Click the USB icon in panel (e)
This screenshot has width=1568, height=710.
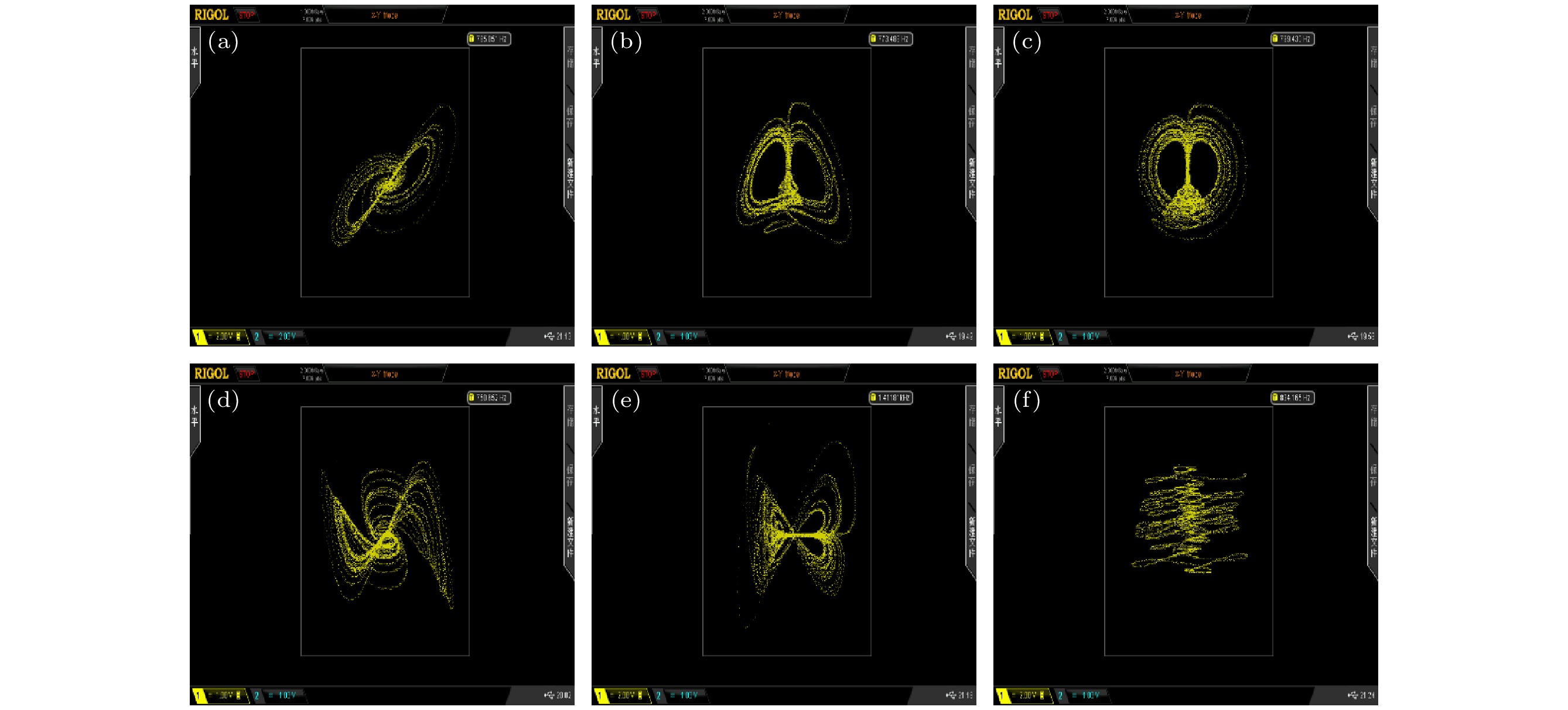coord(951,695)
